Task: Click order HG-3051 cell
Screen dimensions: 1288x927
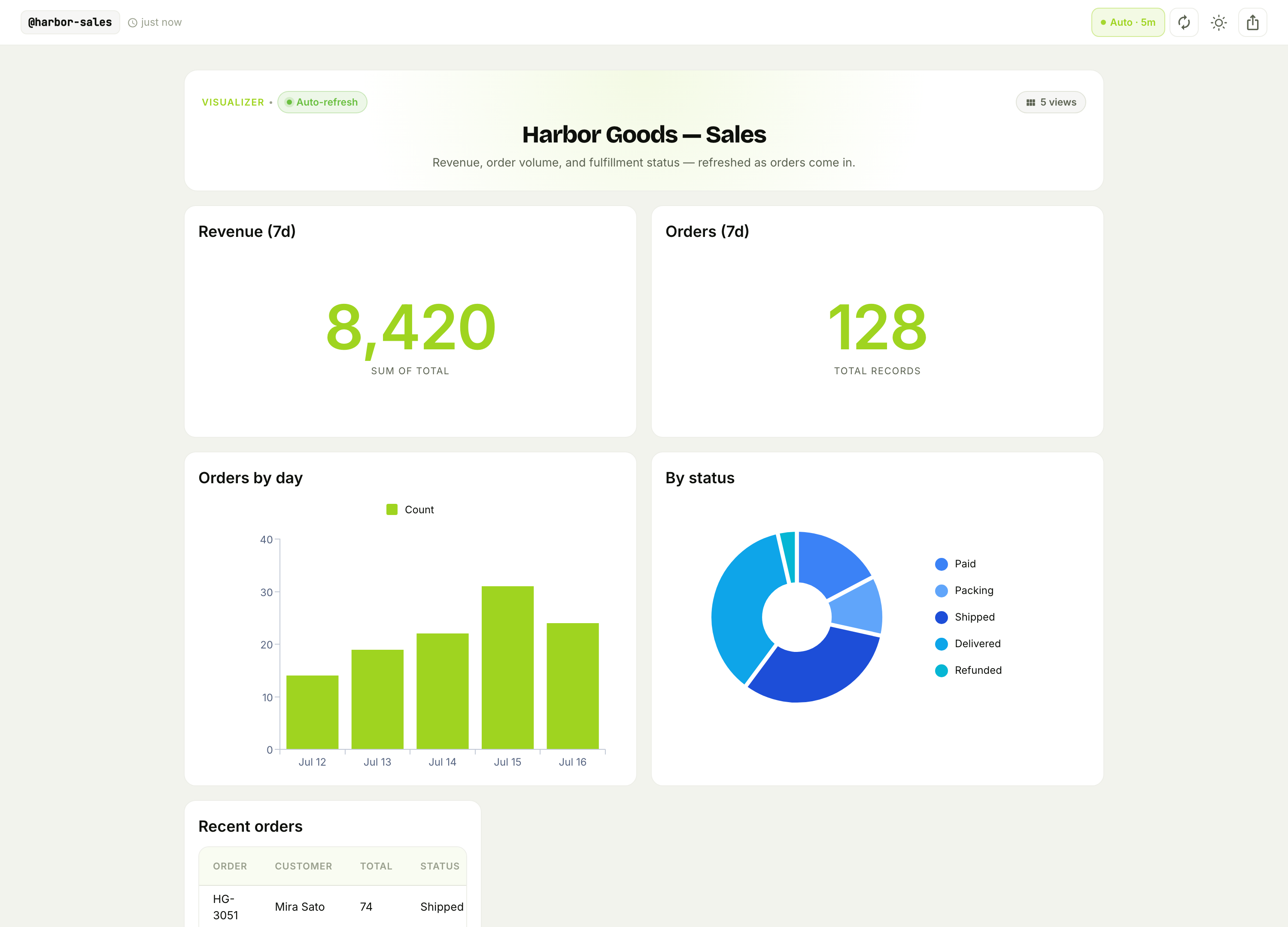Action: (225, 906)
